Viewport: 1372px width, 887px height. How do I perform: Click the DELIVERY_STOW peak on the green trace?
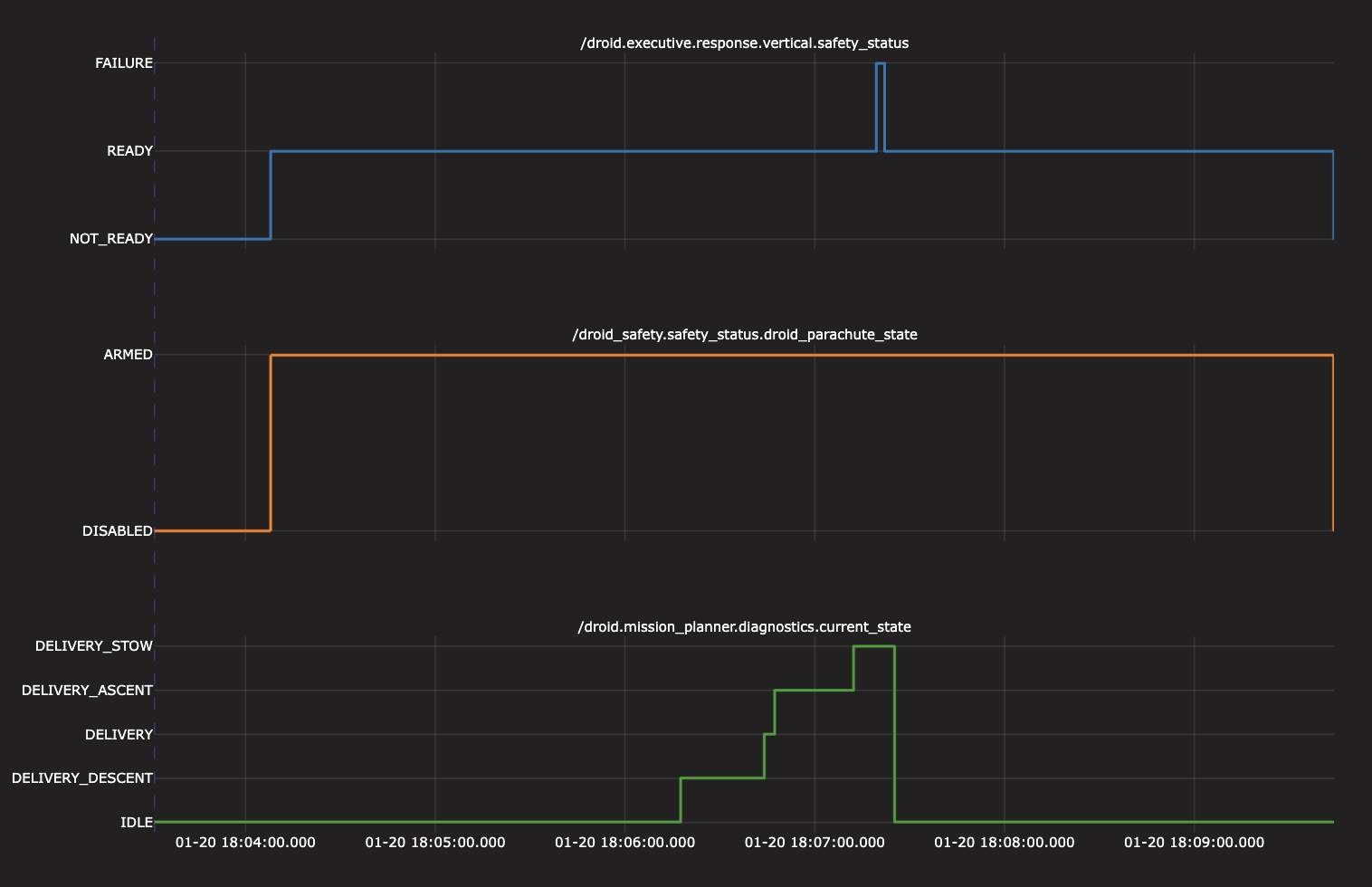tap(874, 646)
